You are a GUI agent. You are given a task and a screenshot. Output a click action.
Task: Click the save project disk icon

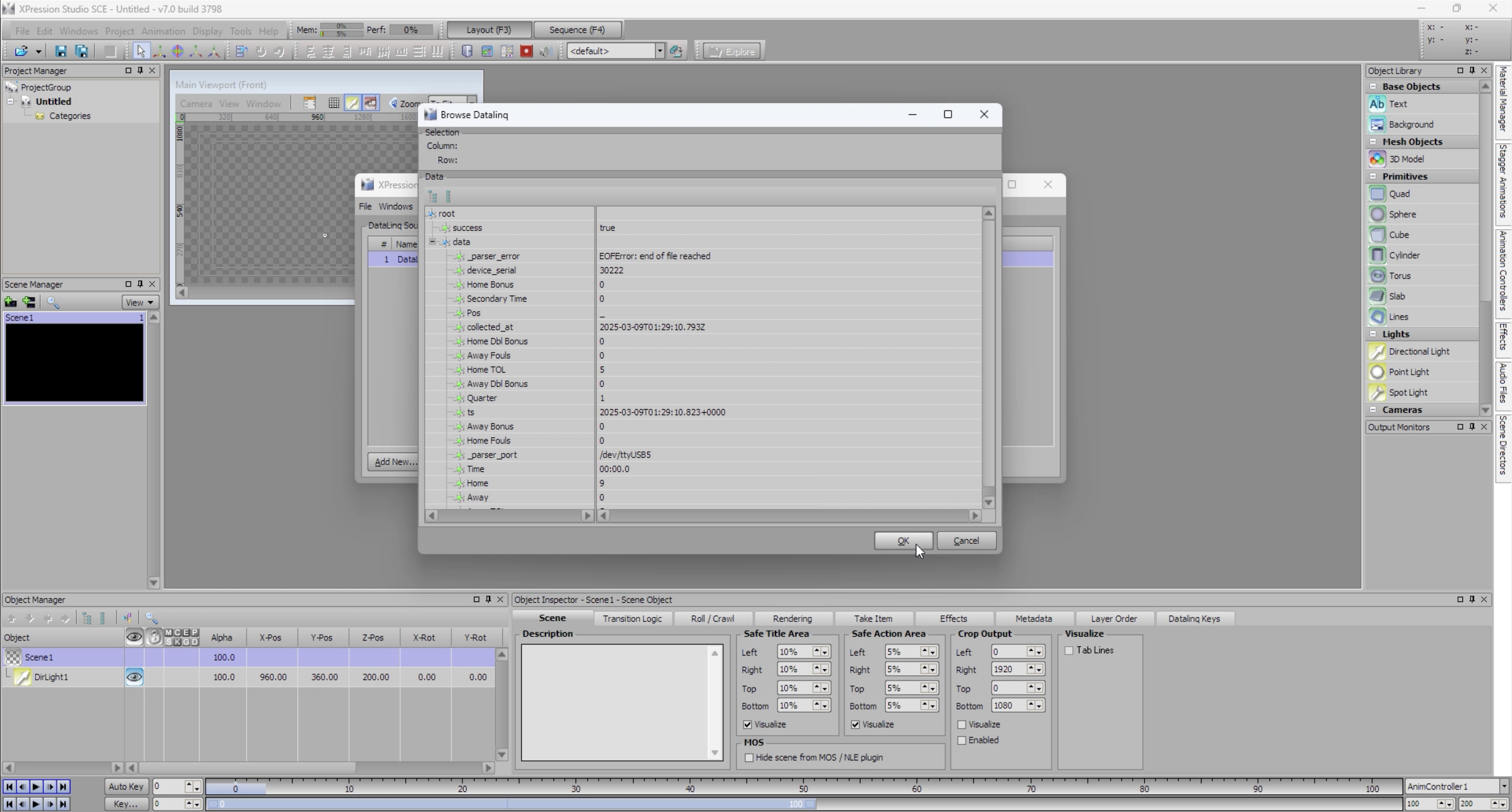point(60,51)
